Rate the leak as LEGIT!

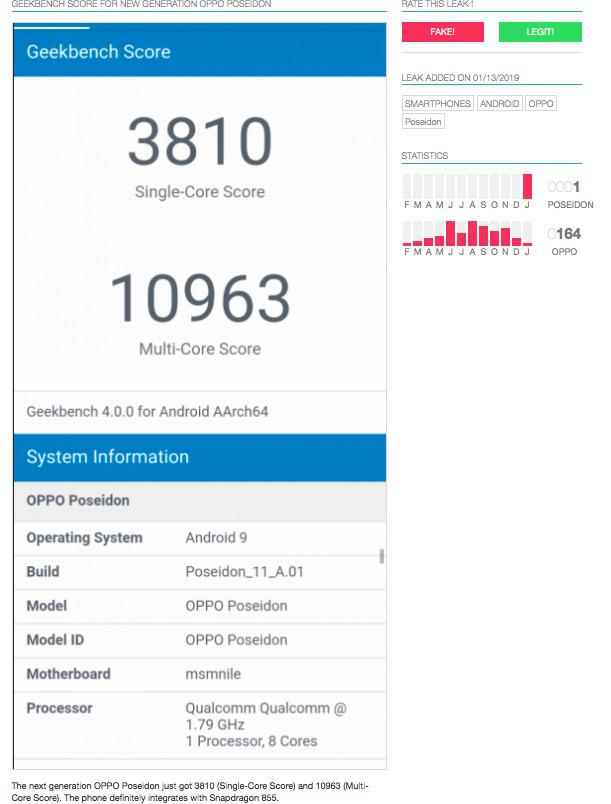tap(540, 32)
